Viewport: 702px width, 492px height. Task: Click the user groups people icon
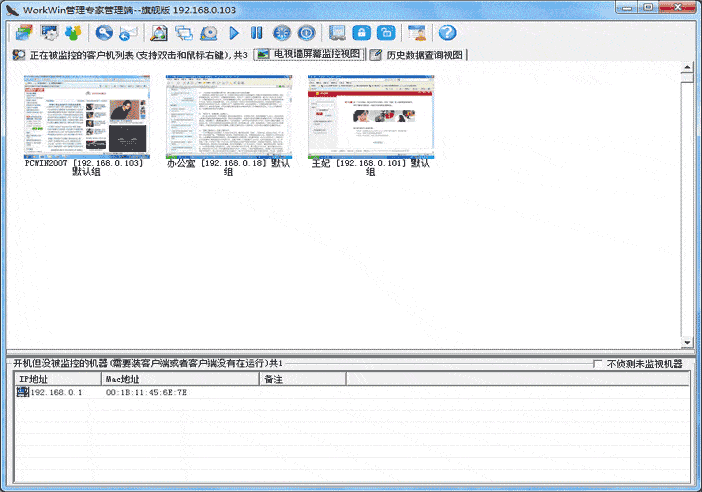click(73, 33)
